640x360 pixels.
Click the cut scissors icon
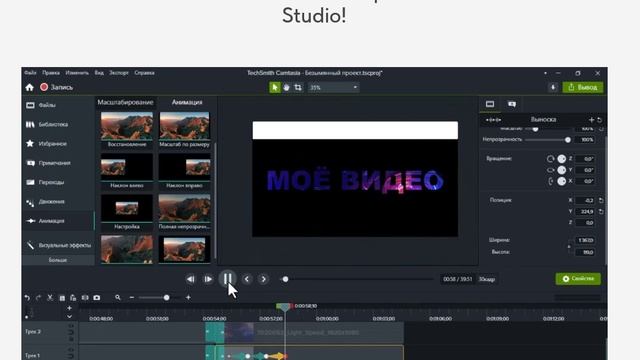(50, 298)
